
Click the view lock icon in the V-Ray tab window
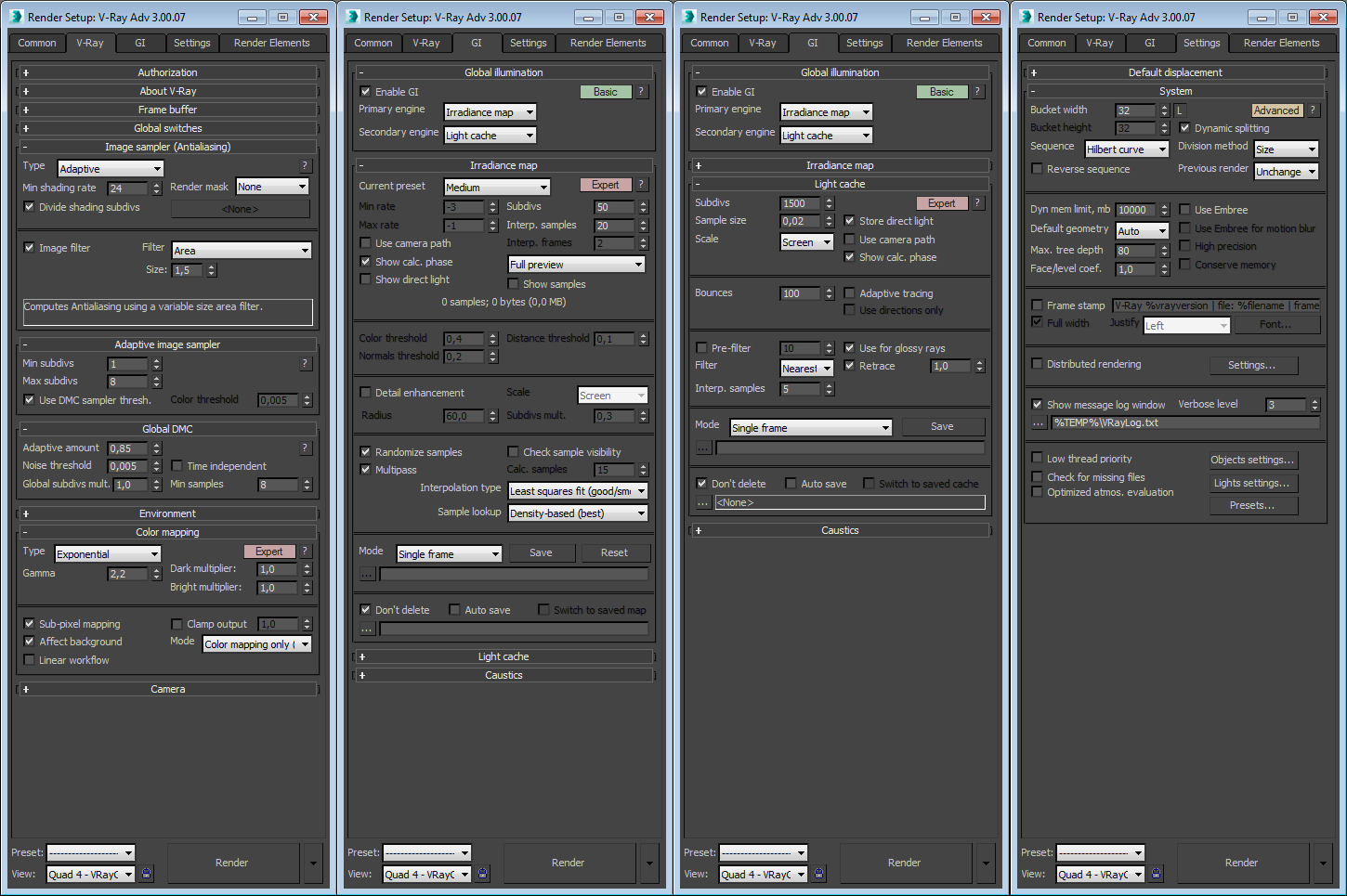pos(147,874)
